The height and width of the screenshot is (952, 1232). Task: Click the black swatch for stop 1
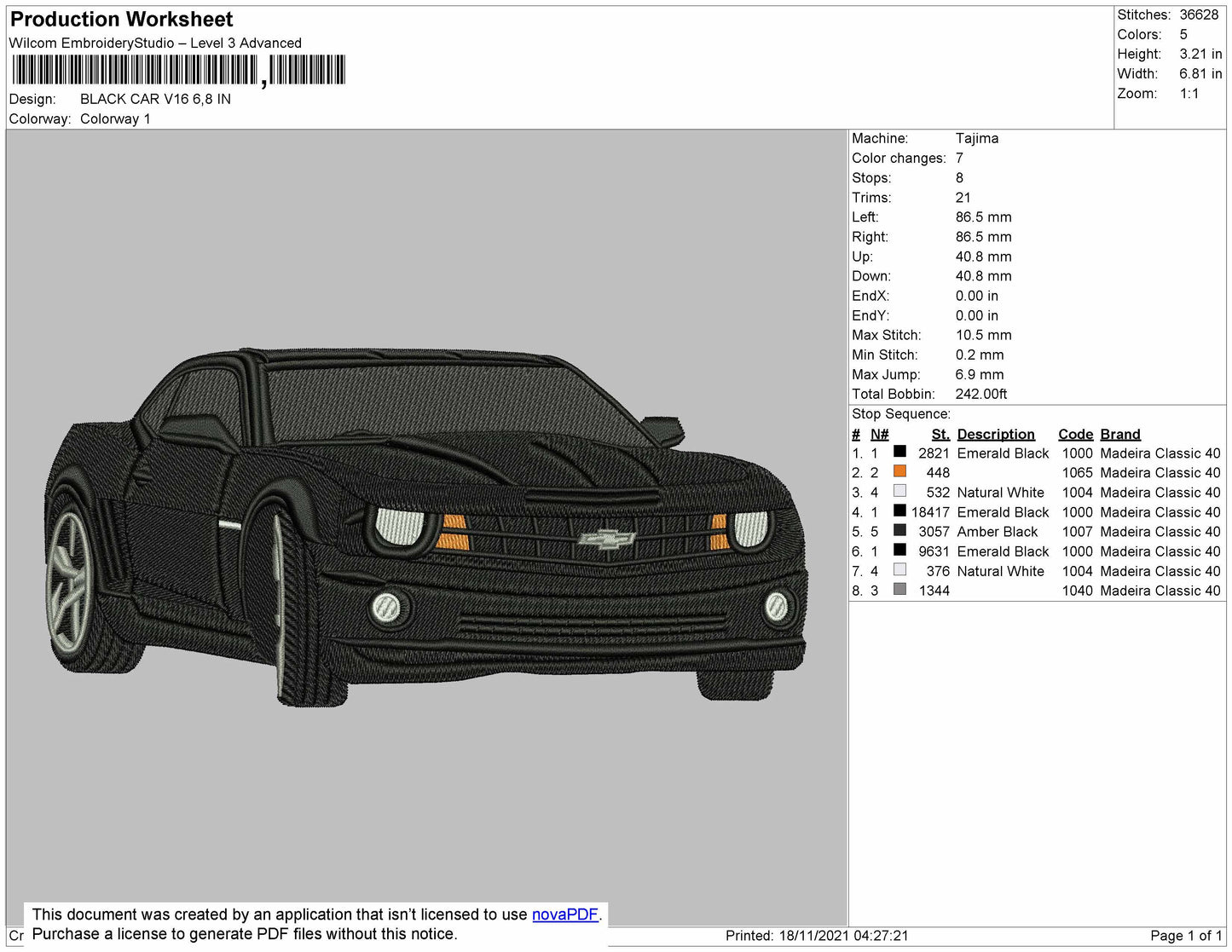pyautogui.click(x=899, y=452)
